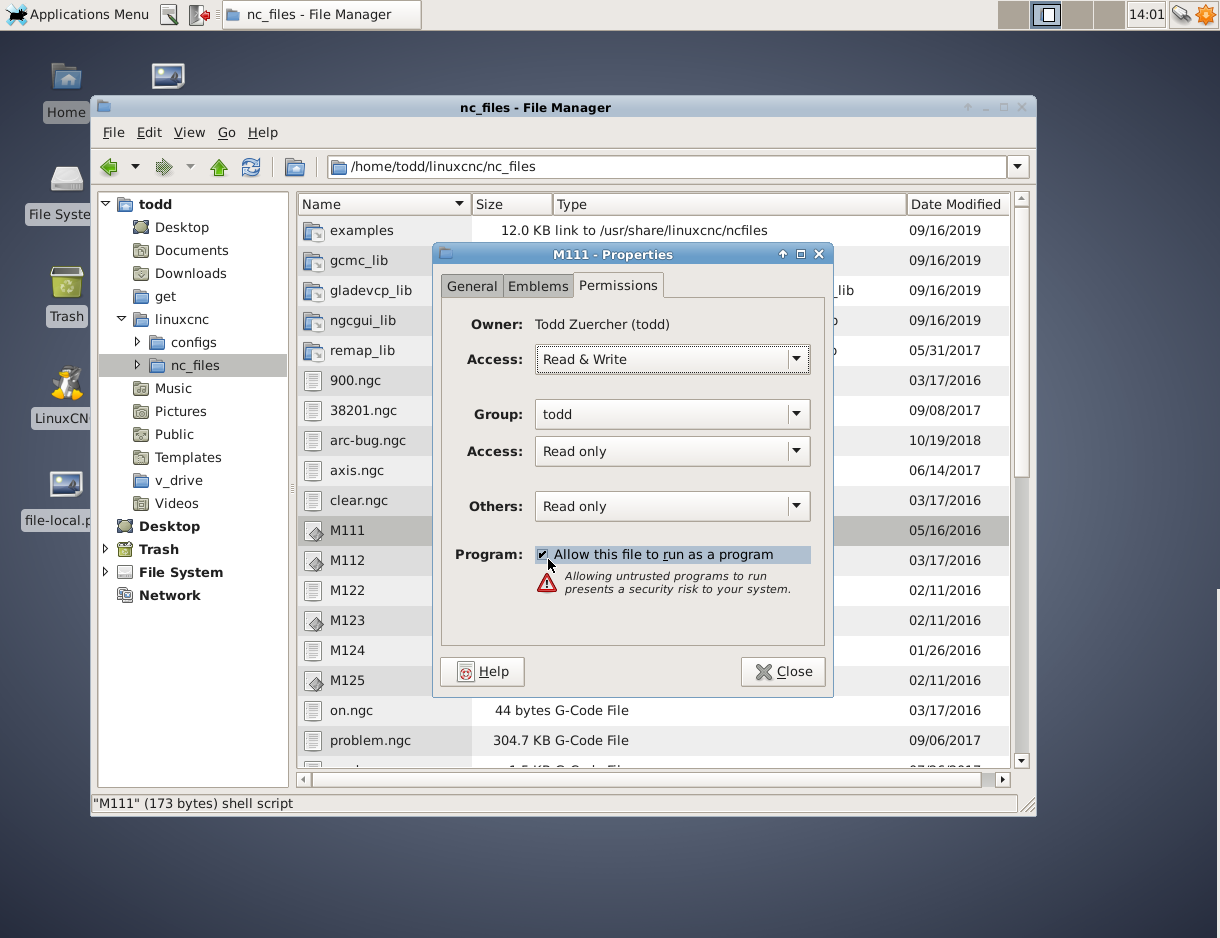1220x938 pixels.
Task: Collapse the linuxcnc tree node
Action: [x=121, y=319]
